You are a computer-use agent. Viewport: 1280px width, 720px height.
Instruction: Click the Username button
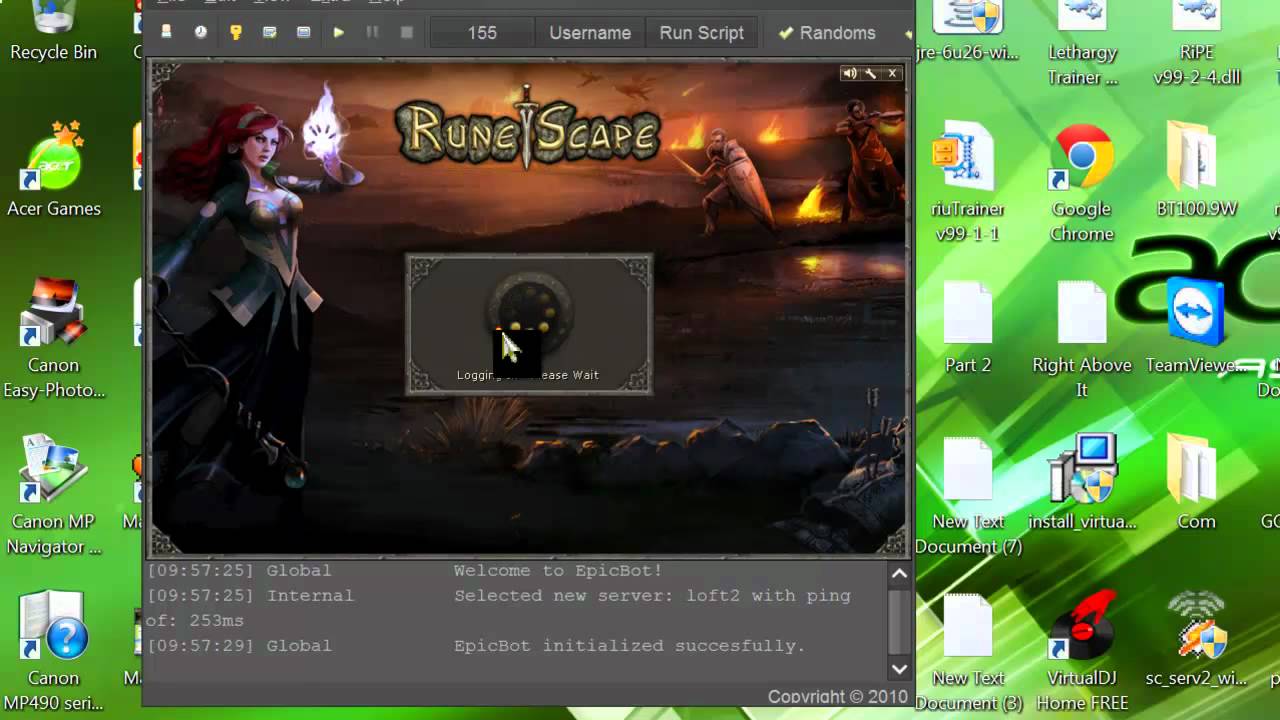[x=590, y=33]
